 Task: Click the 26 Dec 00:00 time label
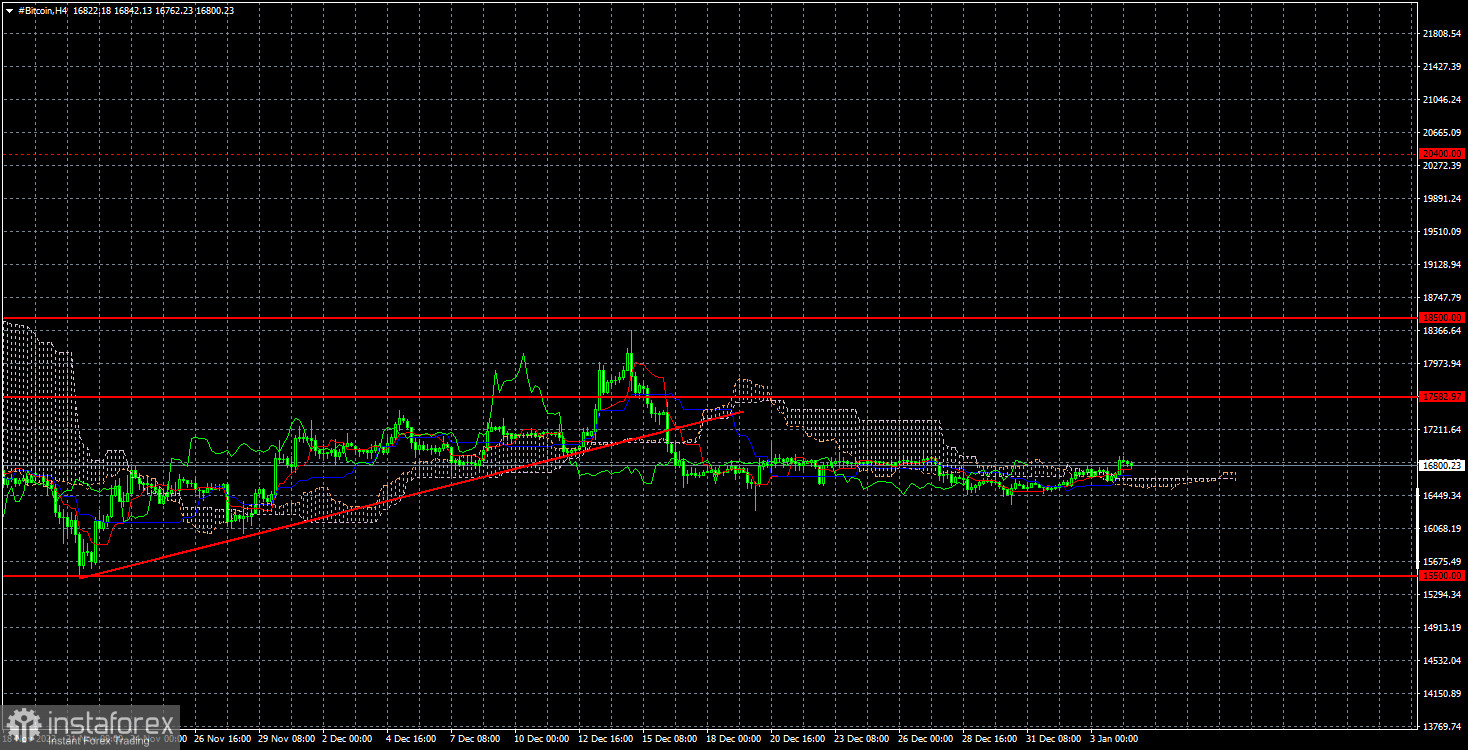[x=924, y=739]
